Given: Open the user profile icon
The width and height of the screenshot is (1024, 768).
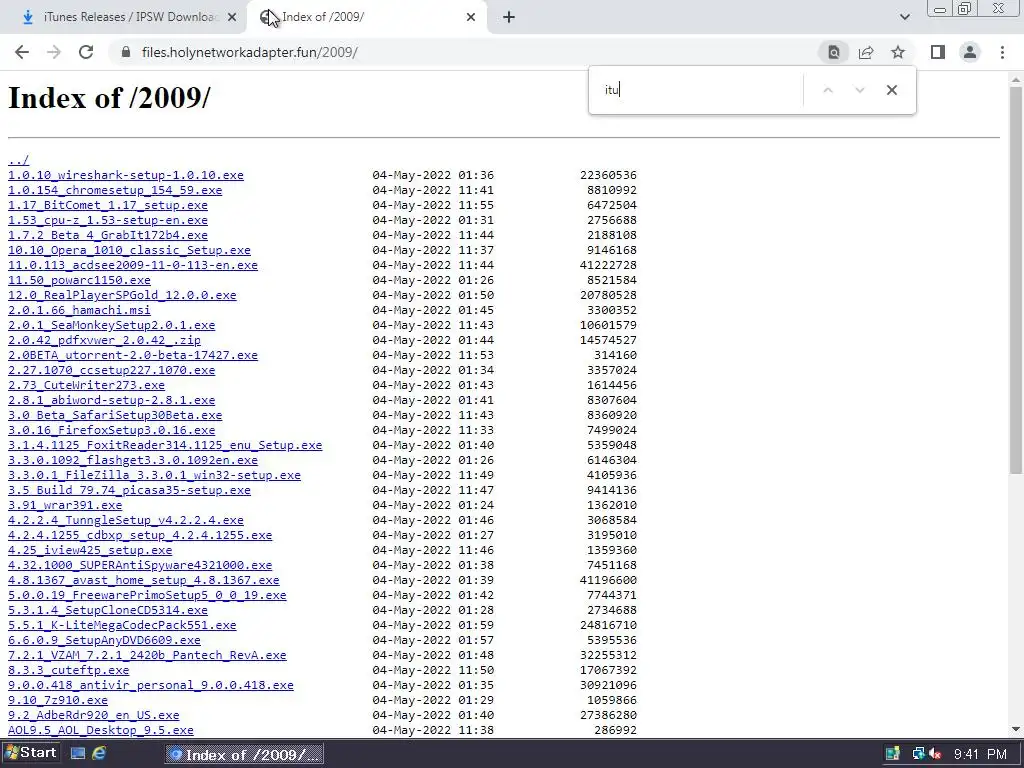Looking at the screenshot, I should [970, 52].
